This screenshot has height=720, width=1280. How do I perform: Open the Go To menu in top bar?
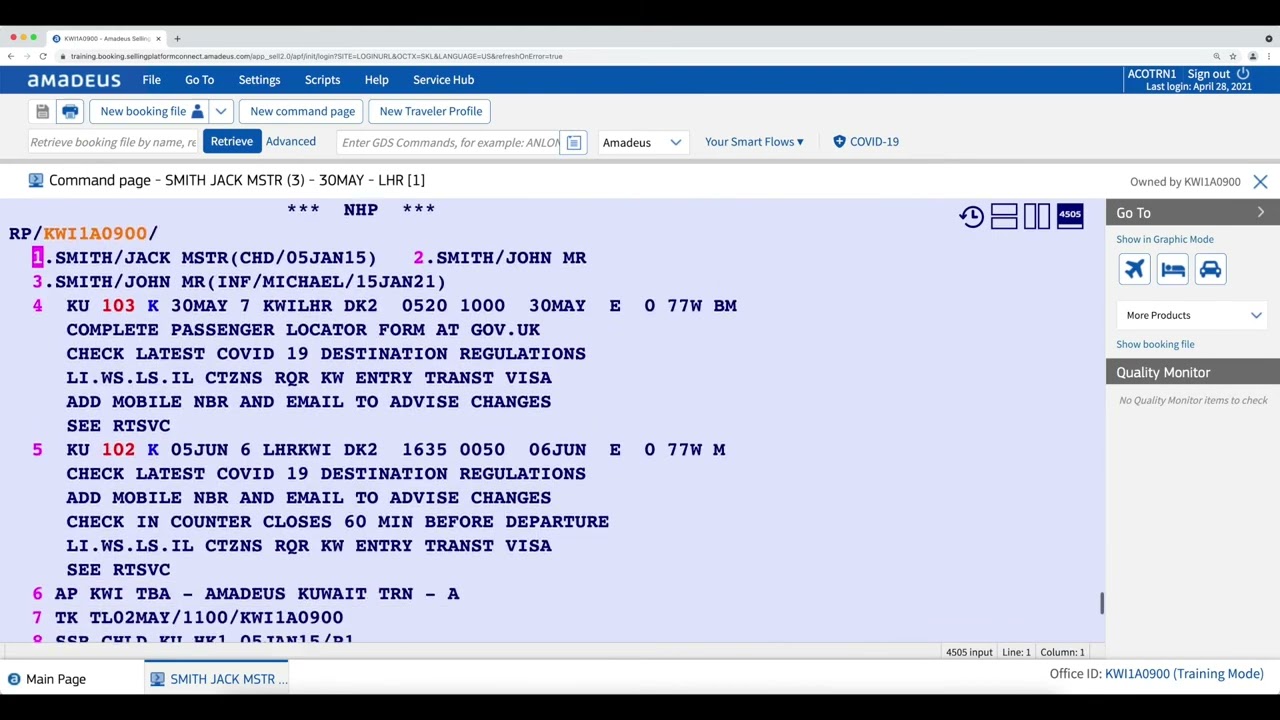(199, 80)
